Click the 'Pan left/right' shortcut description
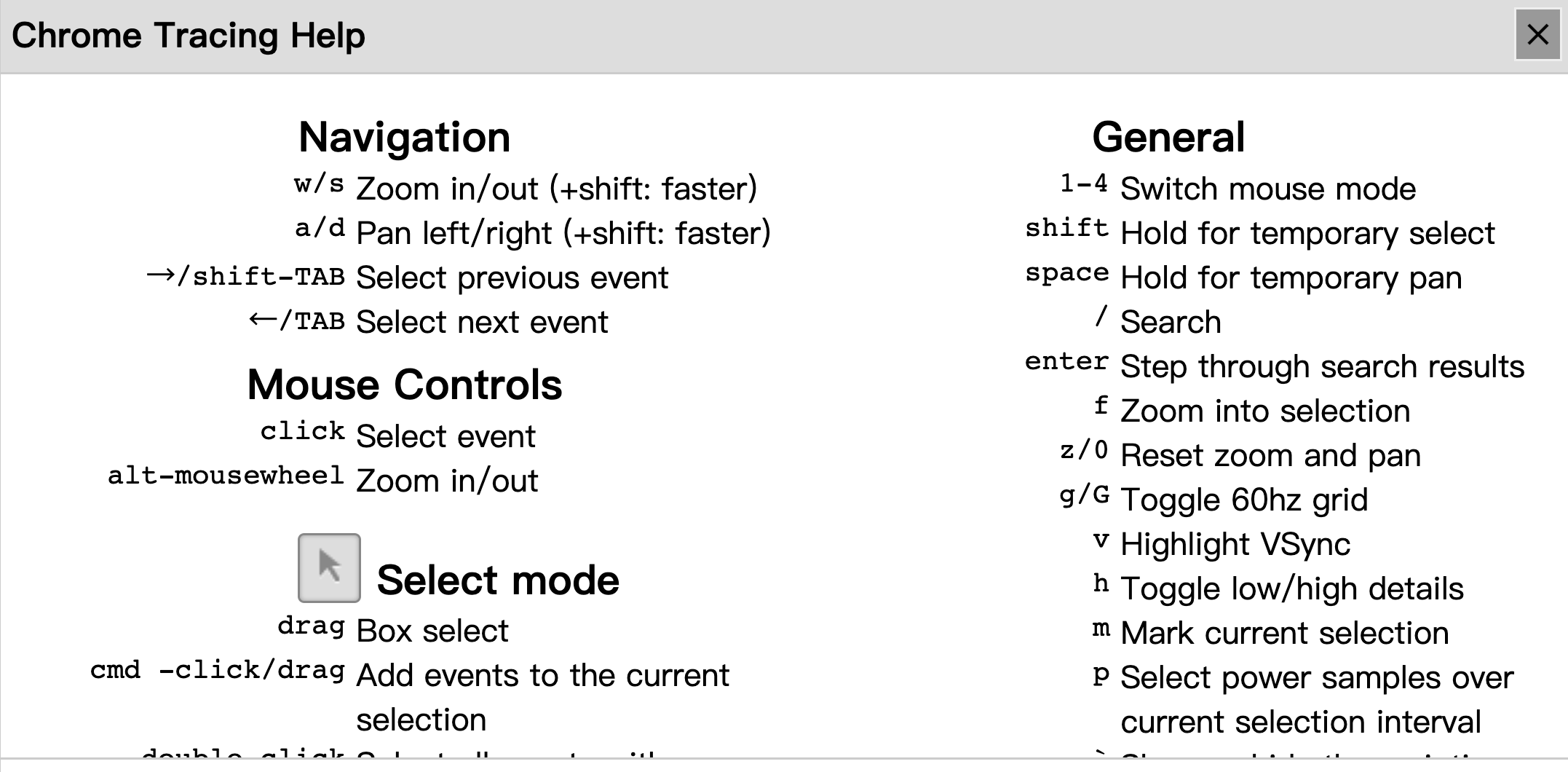 click(563, 234)
